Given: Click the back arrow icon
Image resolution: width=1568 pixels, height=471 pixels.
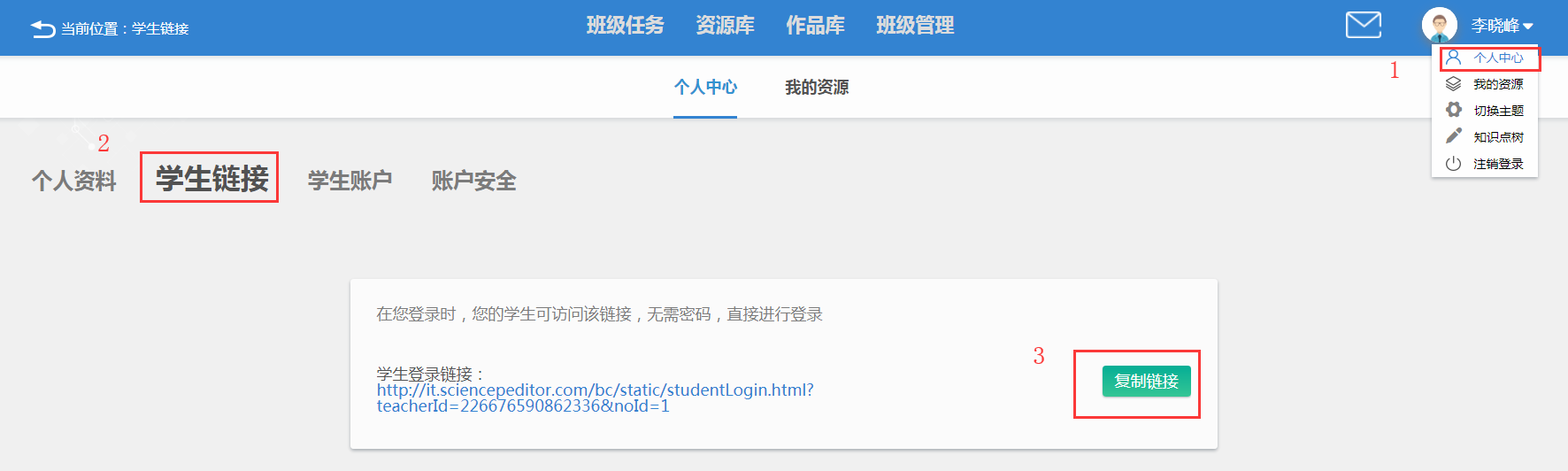Looking at the screenshot, I should 42,29.
